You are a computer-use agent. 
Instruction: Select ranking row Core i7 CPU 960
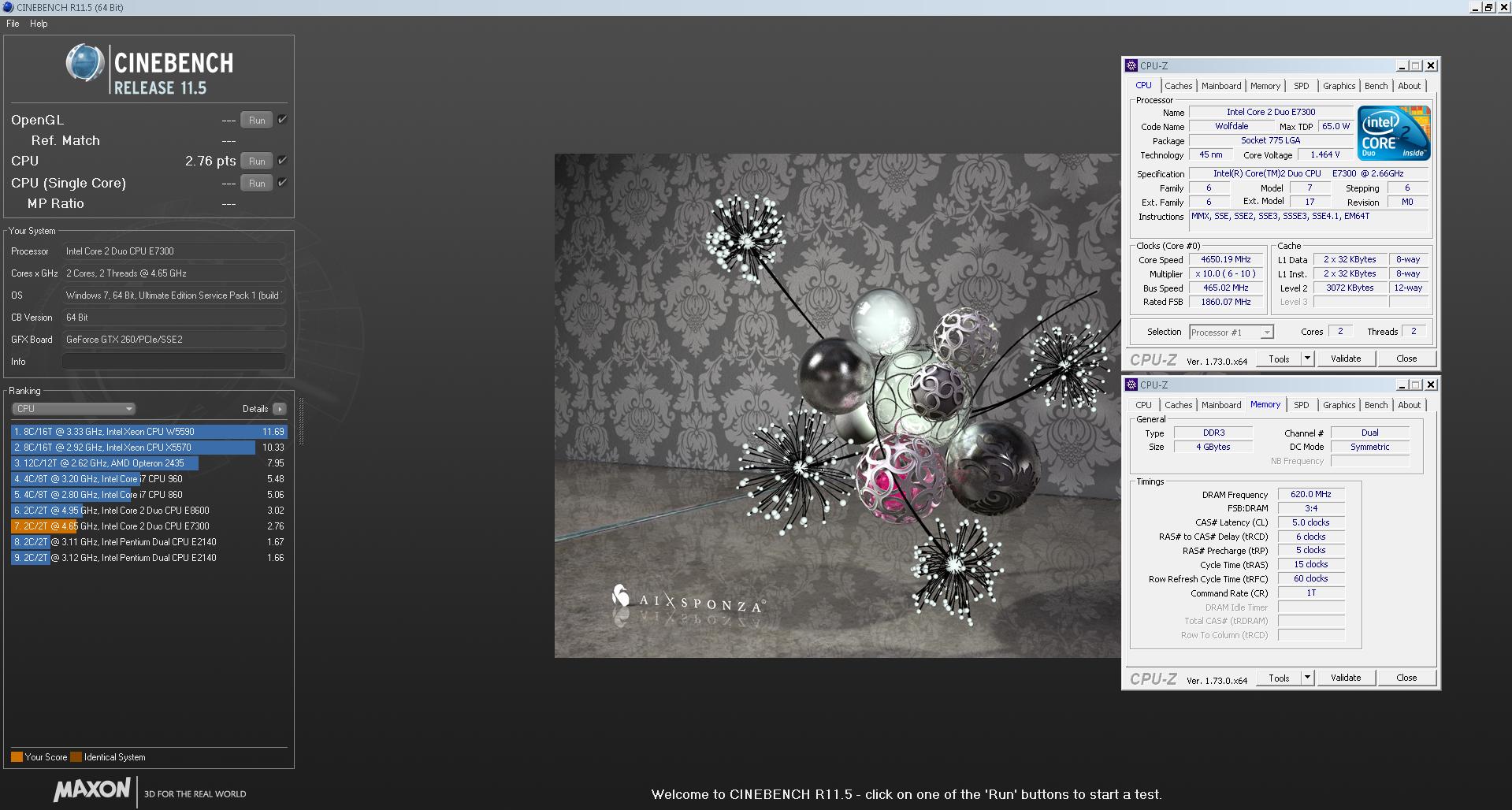tap(149, 479)
